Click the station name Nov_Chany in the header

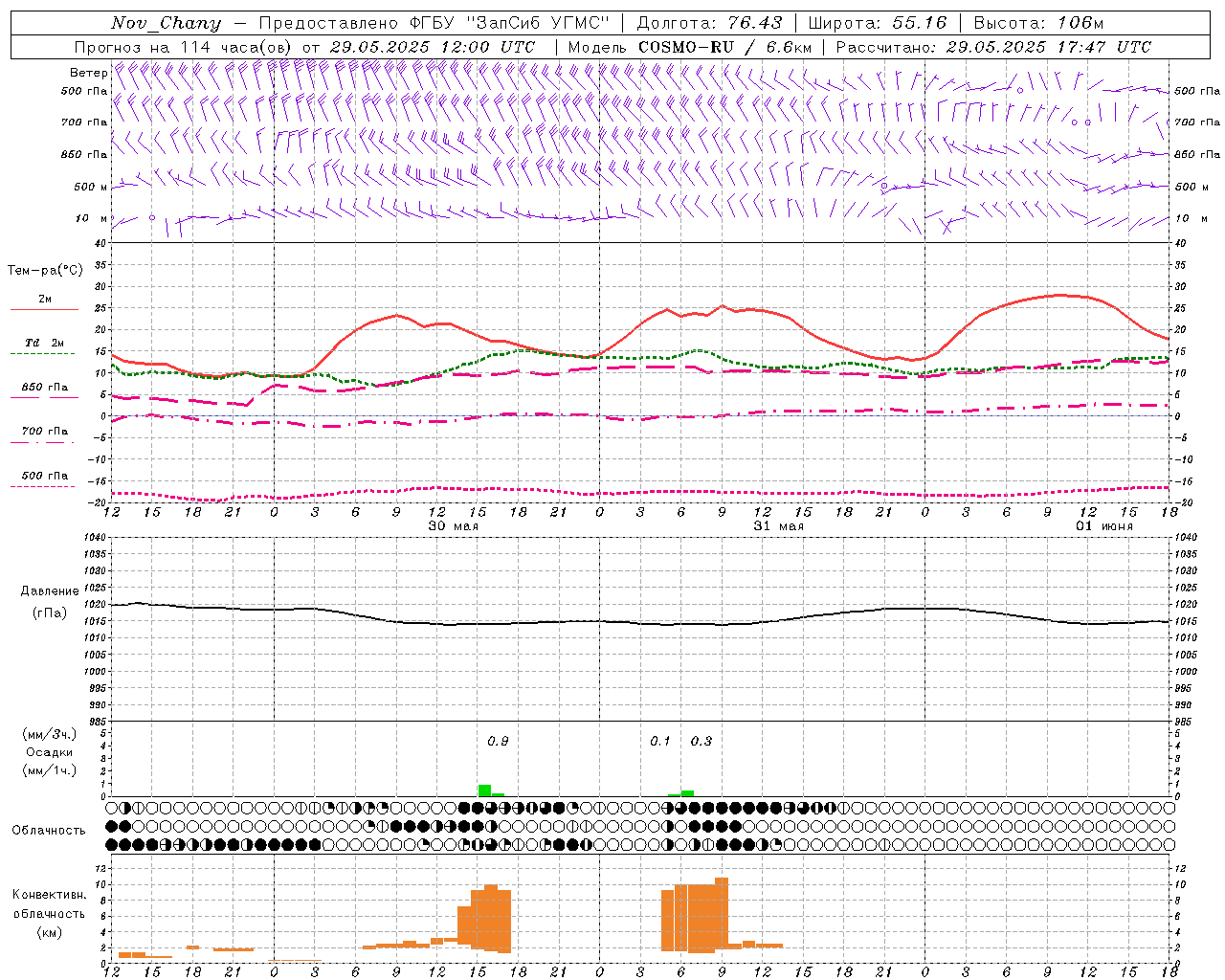pyautogui.click(x=166, y=23)
